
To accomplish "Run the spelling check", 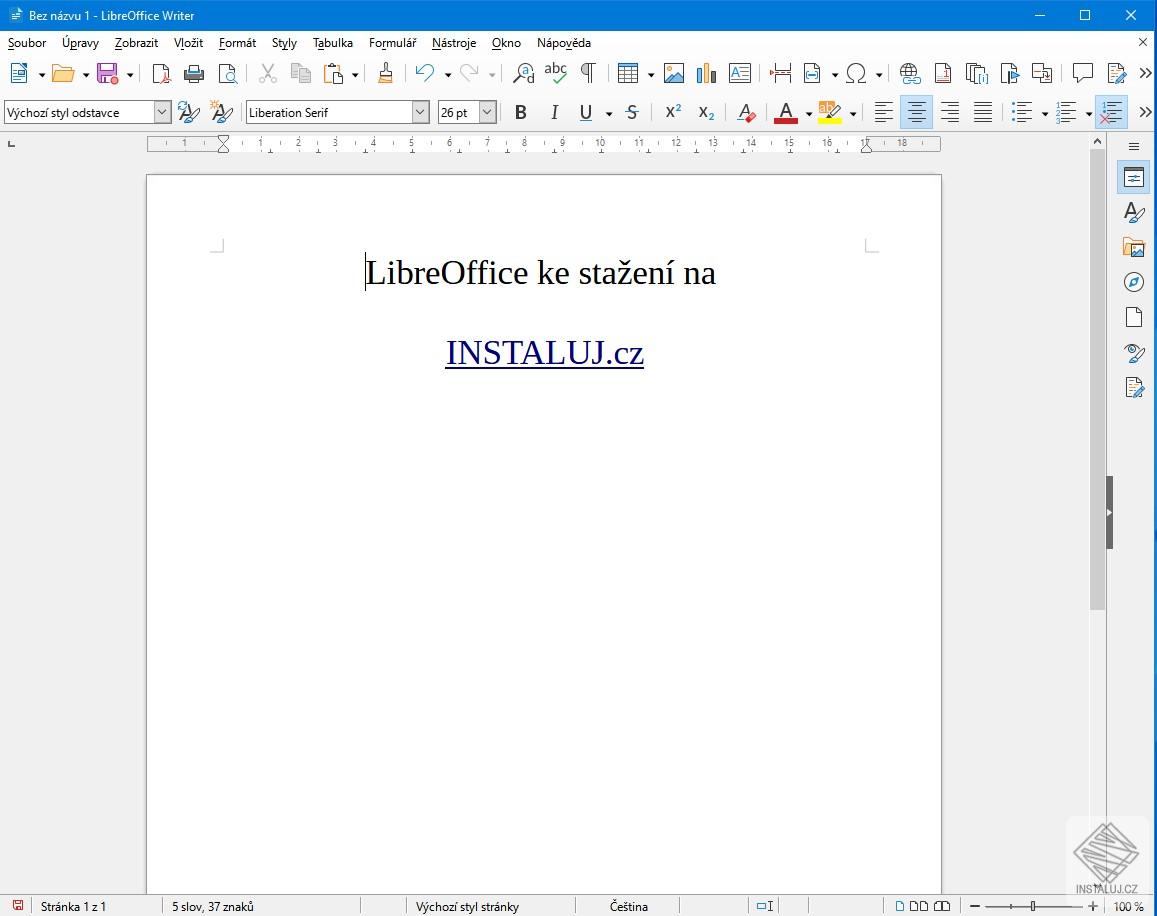I will click(556, 73).
